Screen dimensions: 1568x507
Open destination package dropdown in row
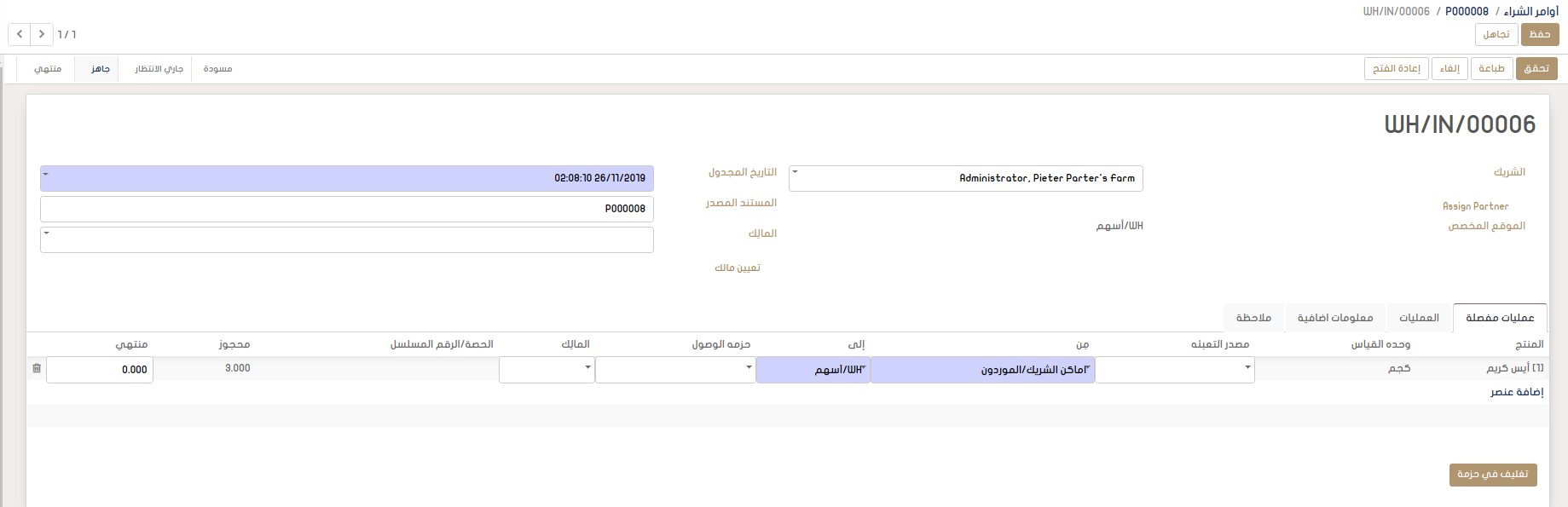coord(749,367)
